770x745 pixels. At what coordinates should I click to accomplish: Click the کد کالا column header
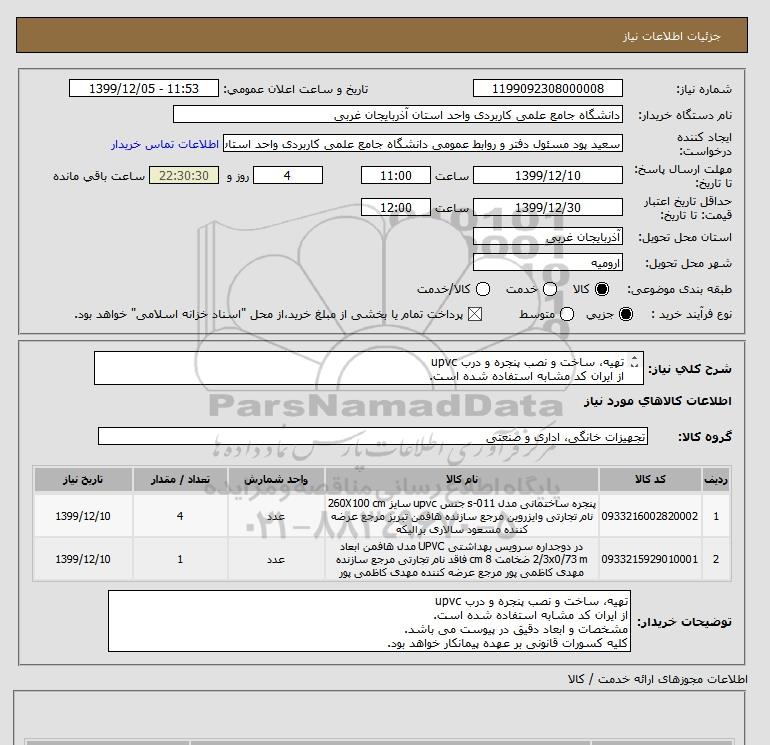coord(650,479)
